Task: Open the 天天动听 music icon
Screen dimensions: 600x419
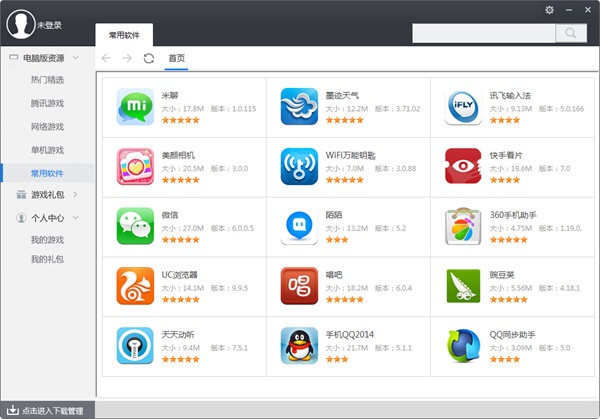Action: (x=135, y=346)
